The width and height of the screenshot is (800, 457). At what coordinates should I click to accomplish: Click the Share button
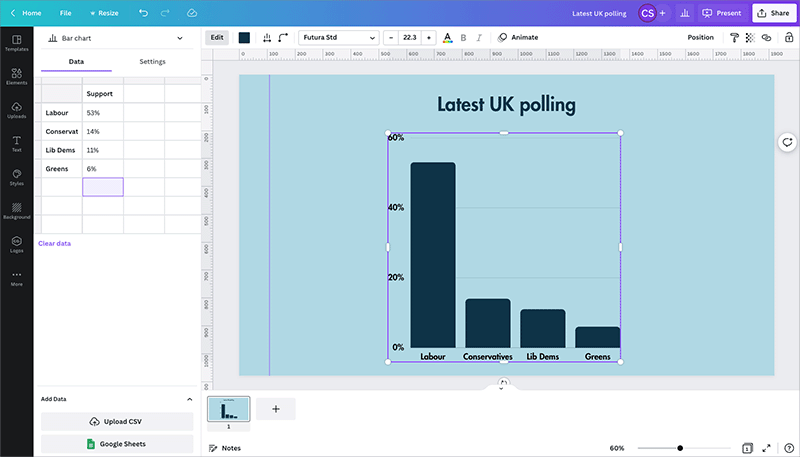773,13
